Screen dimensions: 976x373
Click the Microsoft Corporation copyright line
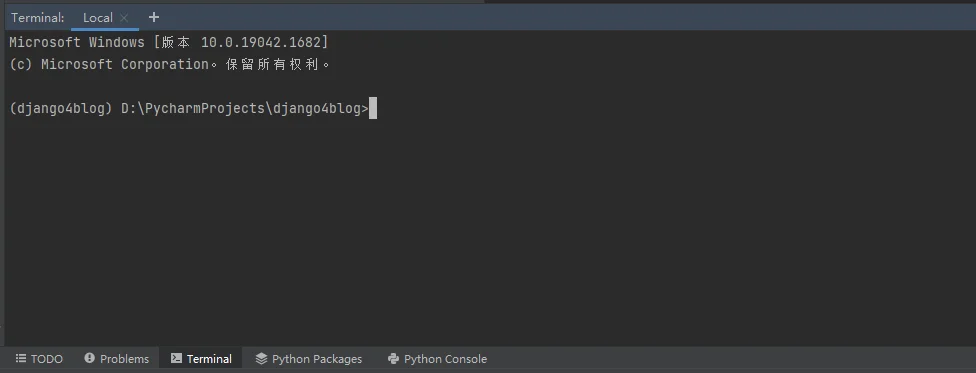(x=169, y=64)
